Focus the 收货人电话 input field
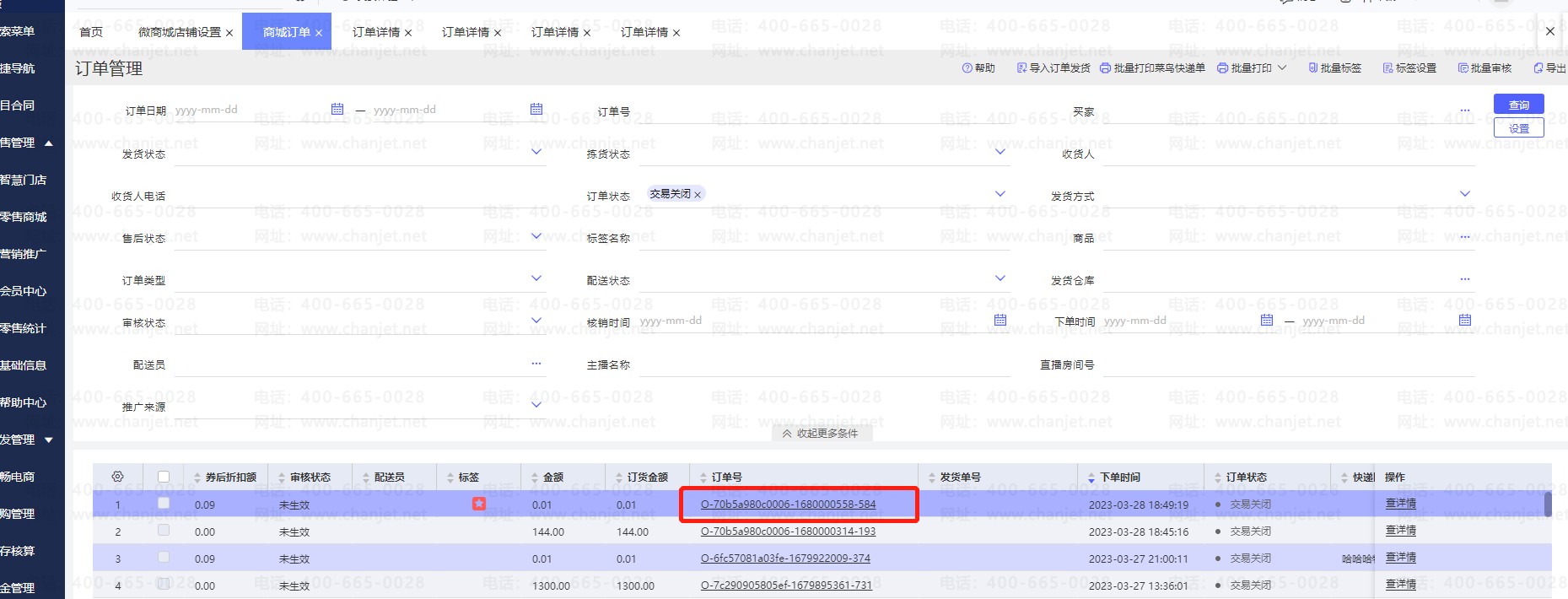This screenshot has width=1568, height=599. click(360, 195)
